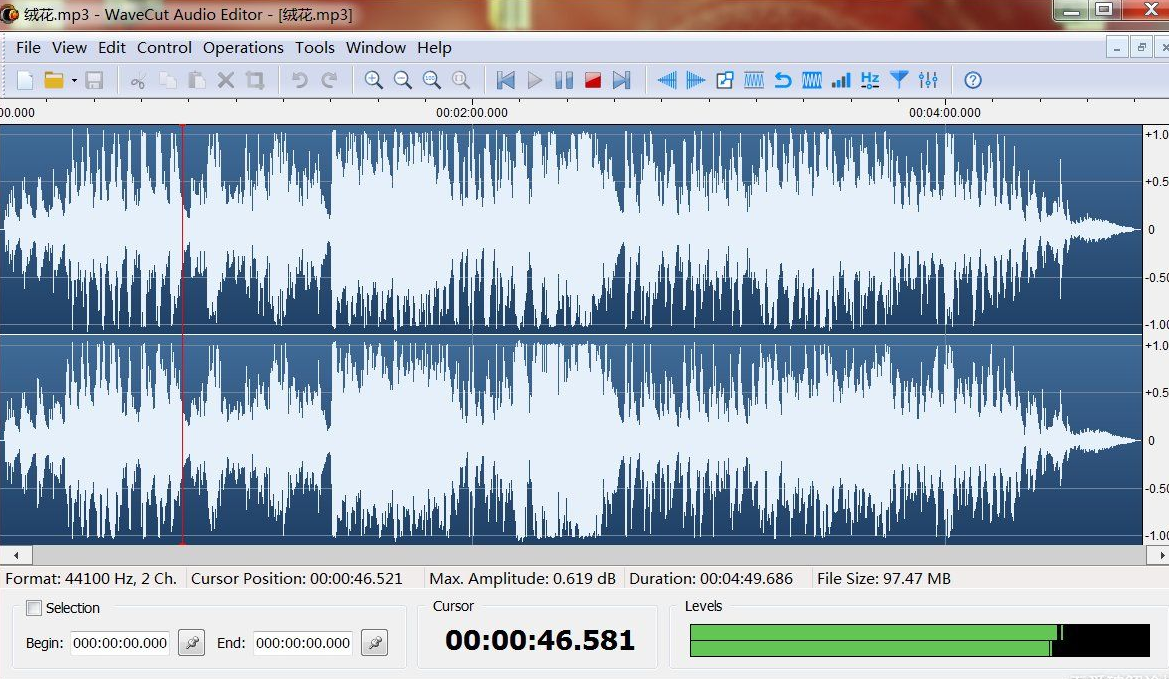Open the File menu
Image resolution: width=1169 pixels, height=679 pixels.
tap(28, 48)
